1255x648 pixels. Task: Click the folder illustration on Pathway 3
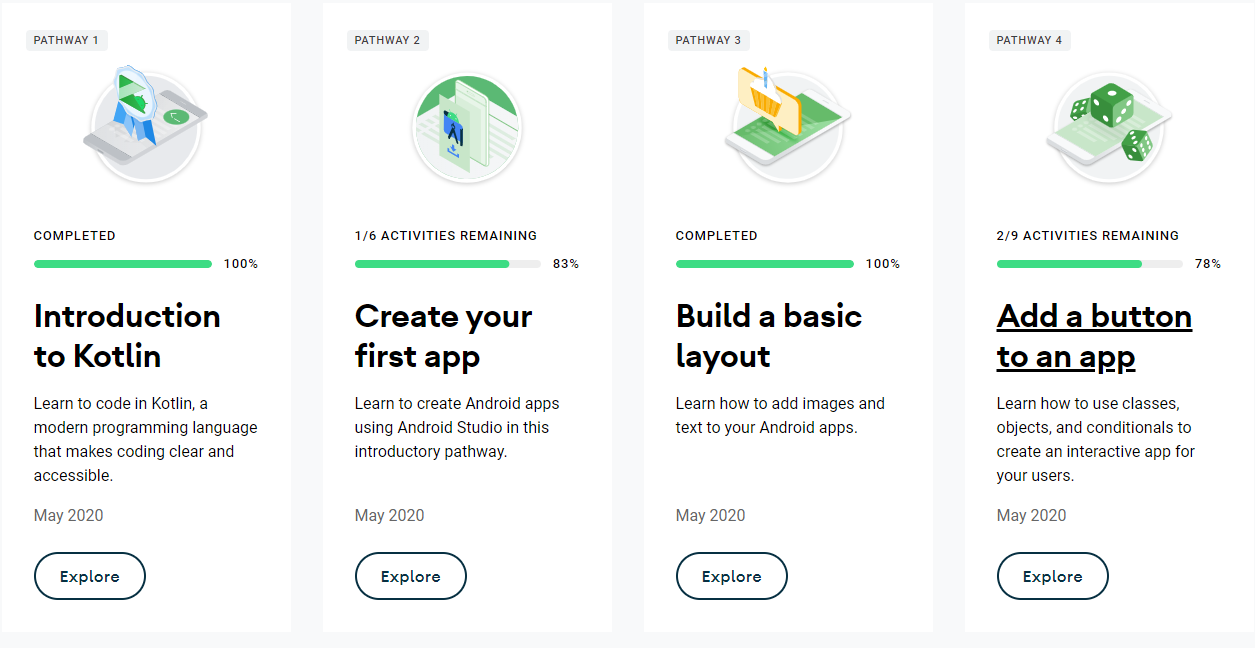(787, 125)
